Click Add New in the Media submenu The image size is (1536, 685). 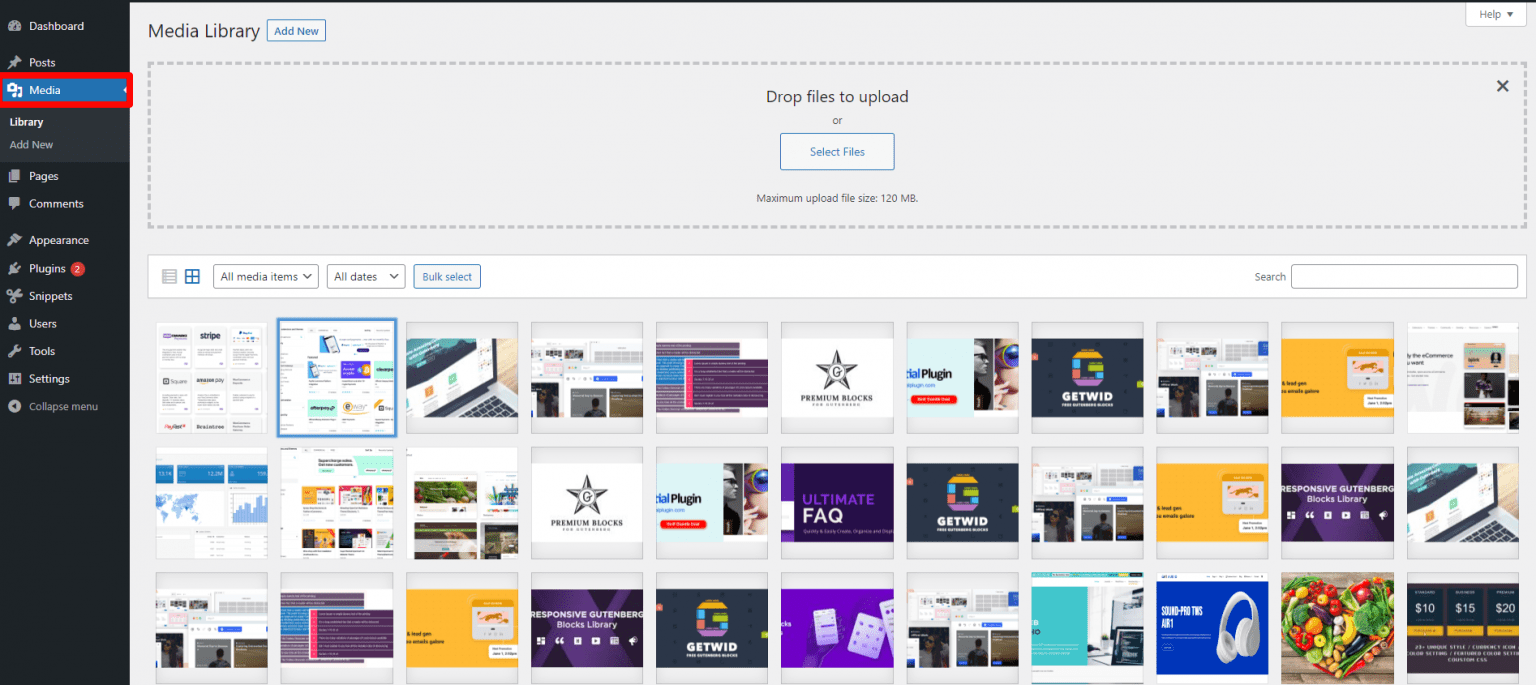[x=30, y=144]
